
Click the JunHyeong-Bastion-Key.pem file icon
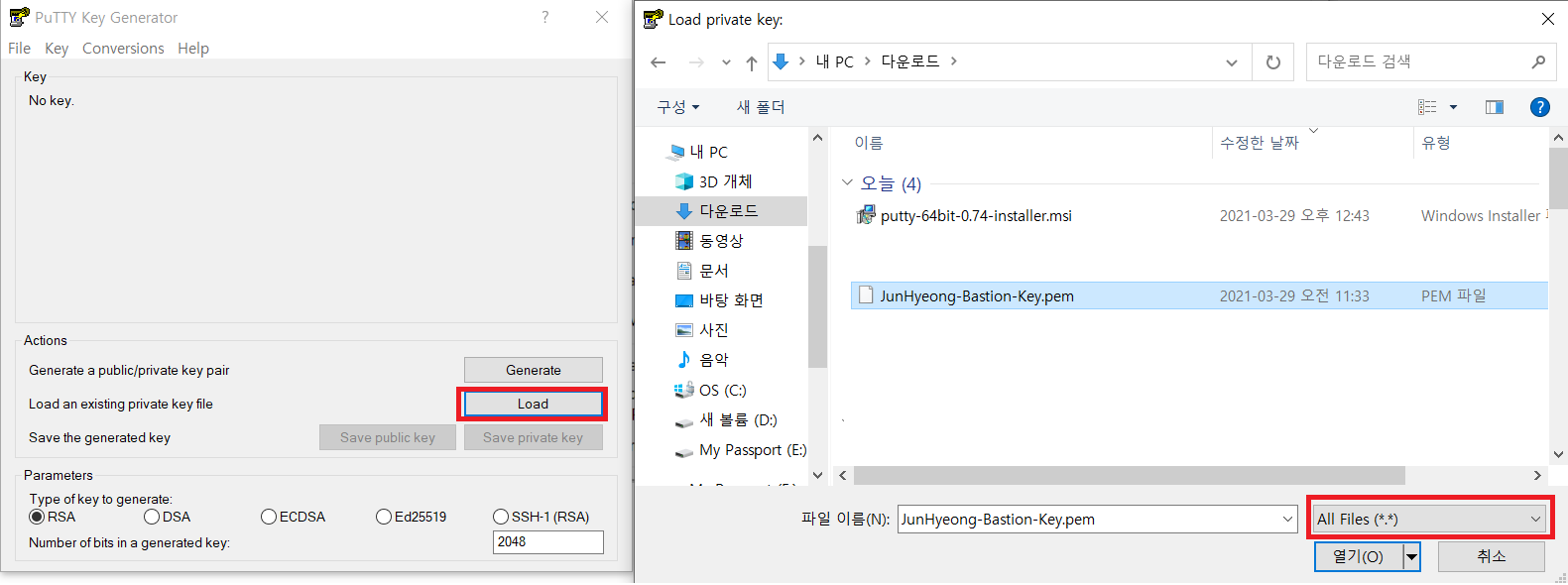[x=866, y=295]
